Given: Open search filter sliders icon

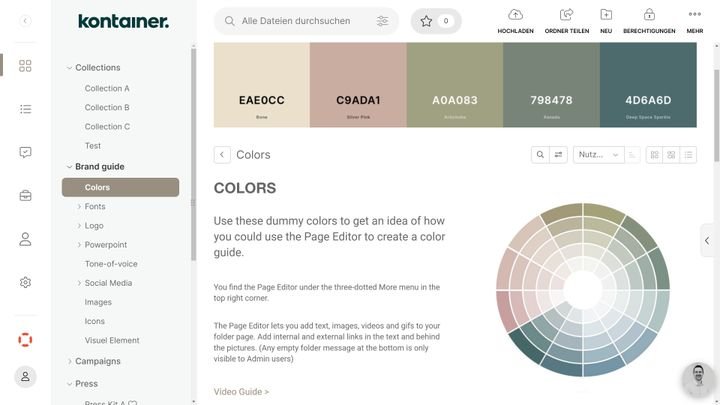Looking at the screenshot, I should click(382, 21).
